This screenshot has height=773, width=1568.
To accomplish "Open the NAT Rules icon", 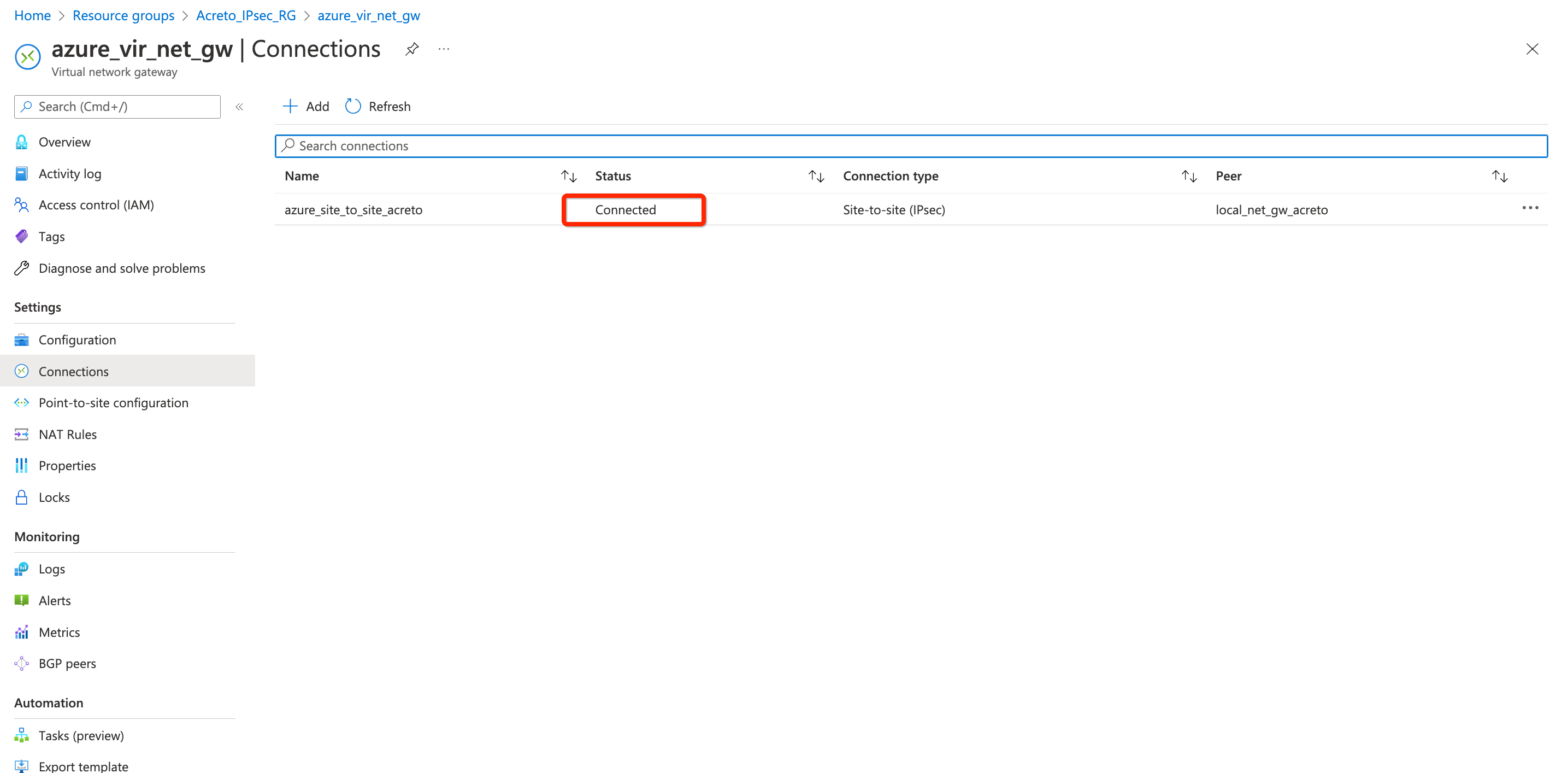I will 21,434.
